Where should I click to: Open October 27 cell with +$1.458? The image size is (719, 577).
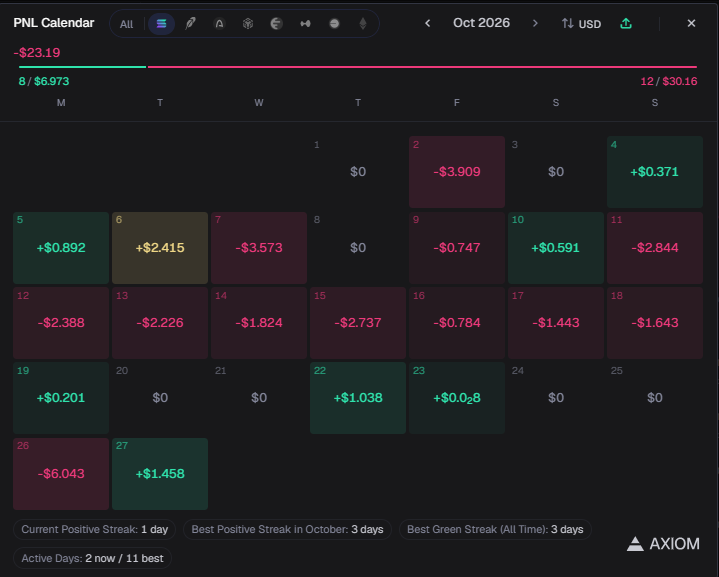[x=160, y=474]
